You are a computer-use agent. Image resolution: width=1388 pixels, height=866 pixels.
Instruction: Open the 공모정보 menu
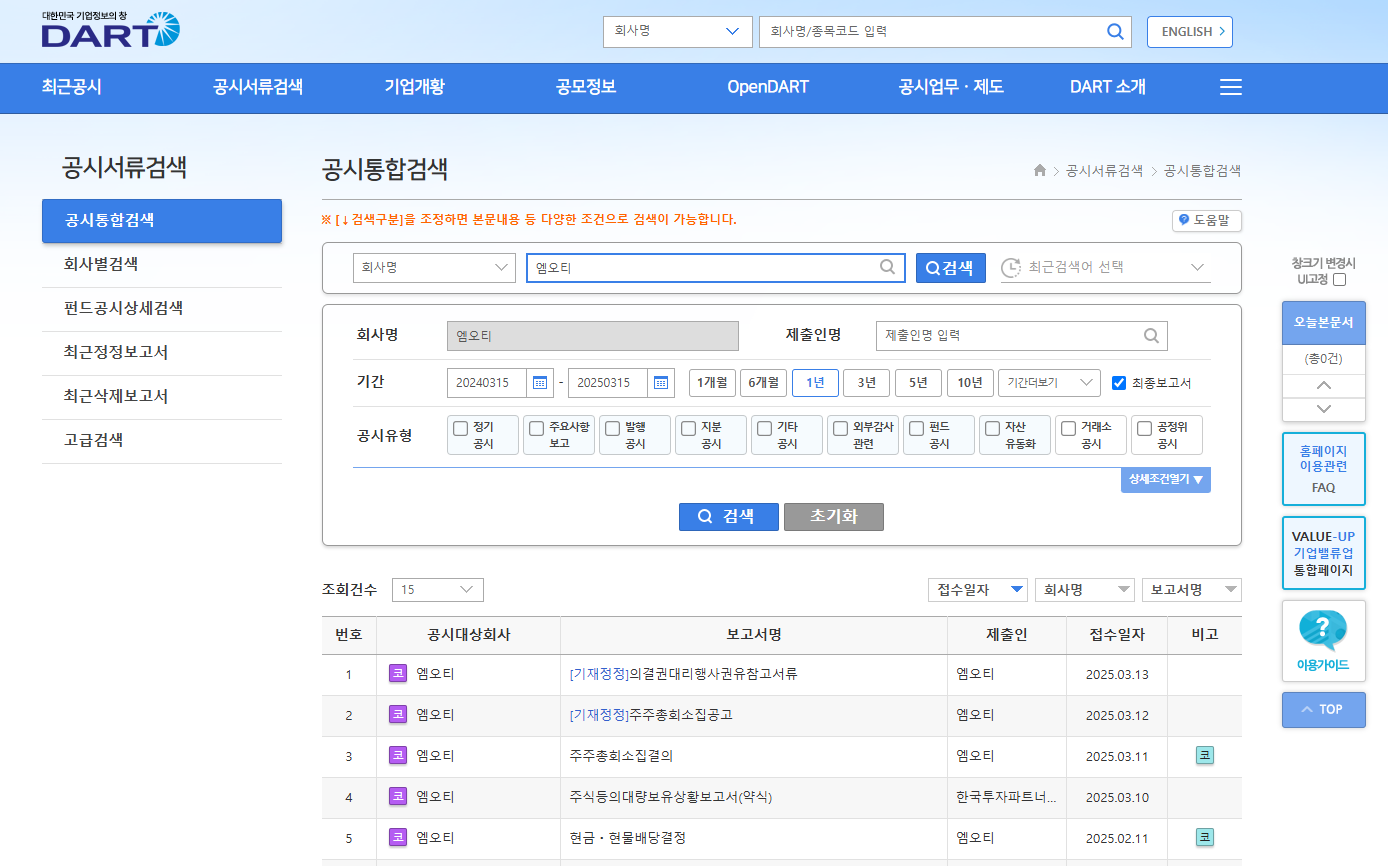click(x=586, y=87)
